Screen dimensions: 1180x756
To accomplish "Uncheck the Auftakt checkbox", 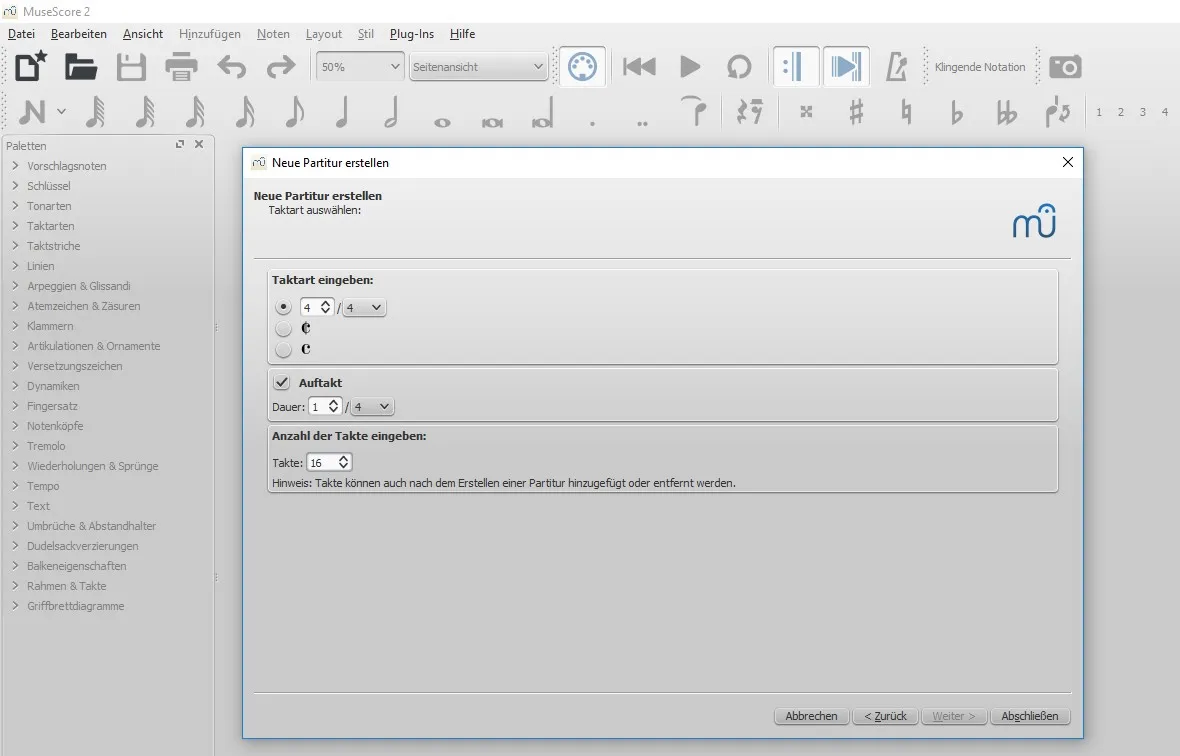I will pyautogui.click(x=281, y=382).
